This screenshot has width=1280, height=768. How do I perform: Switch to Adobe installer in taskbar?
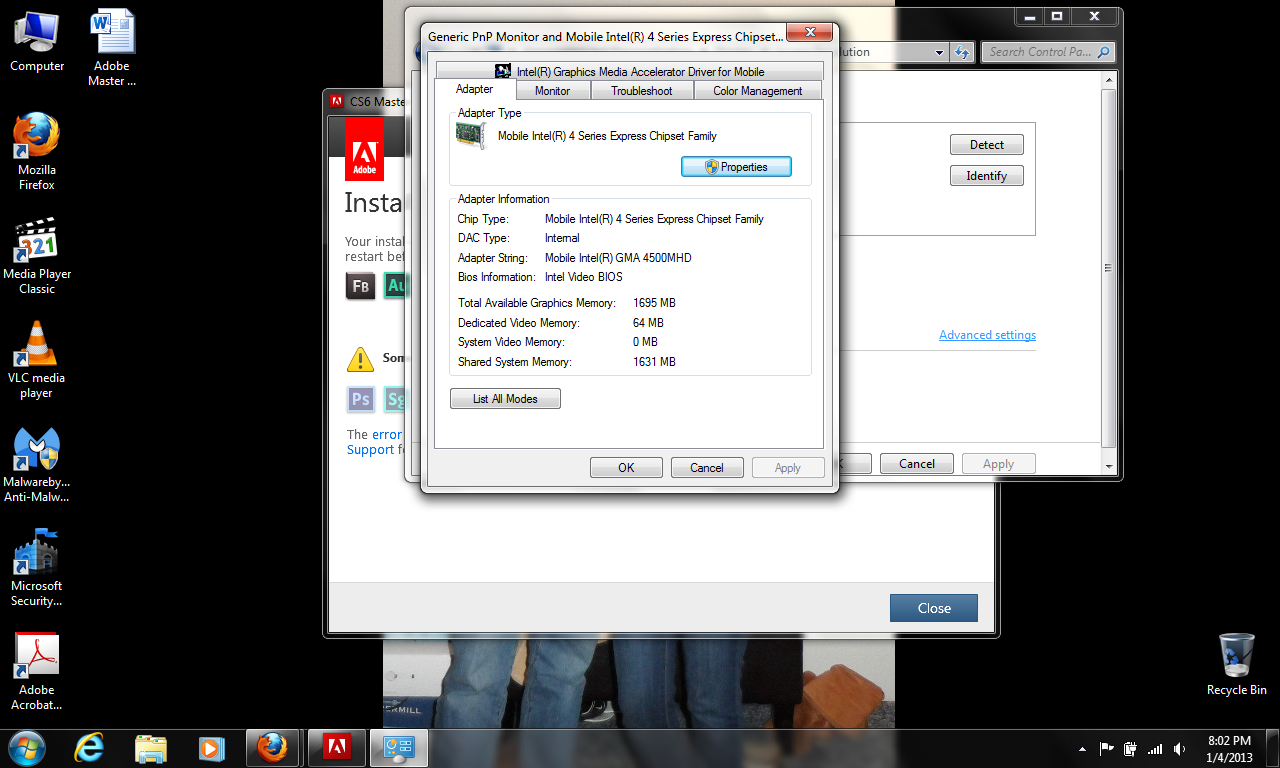[336, 747]
